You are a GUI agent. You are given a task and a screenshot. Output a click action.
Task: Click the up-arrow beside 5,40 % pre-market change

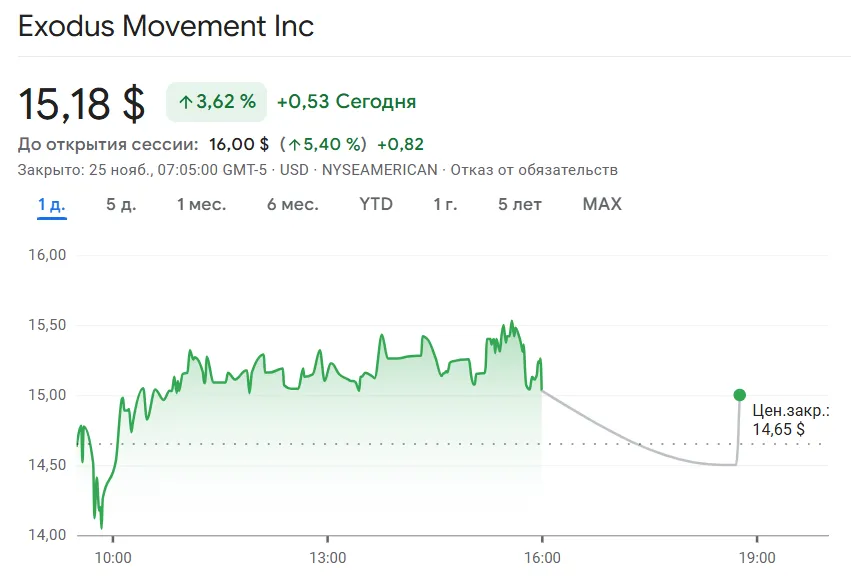[x=294, y=145]
